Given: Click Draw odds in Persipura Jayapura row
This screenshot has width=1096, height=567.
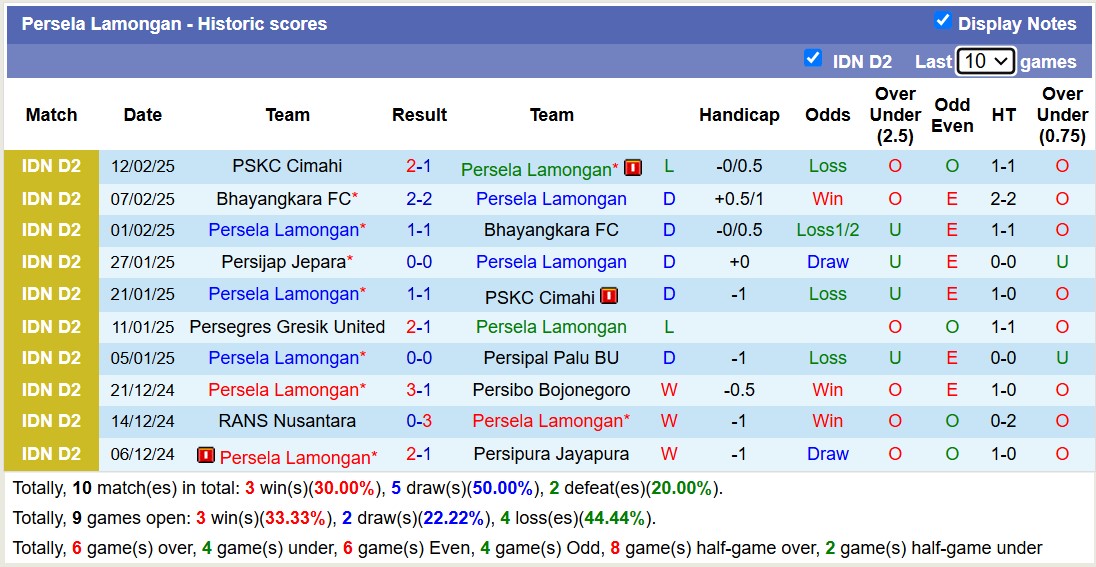Looking at the screenshot, I should (828, 454).
